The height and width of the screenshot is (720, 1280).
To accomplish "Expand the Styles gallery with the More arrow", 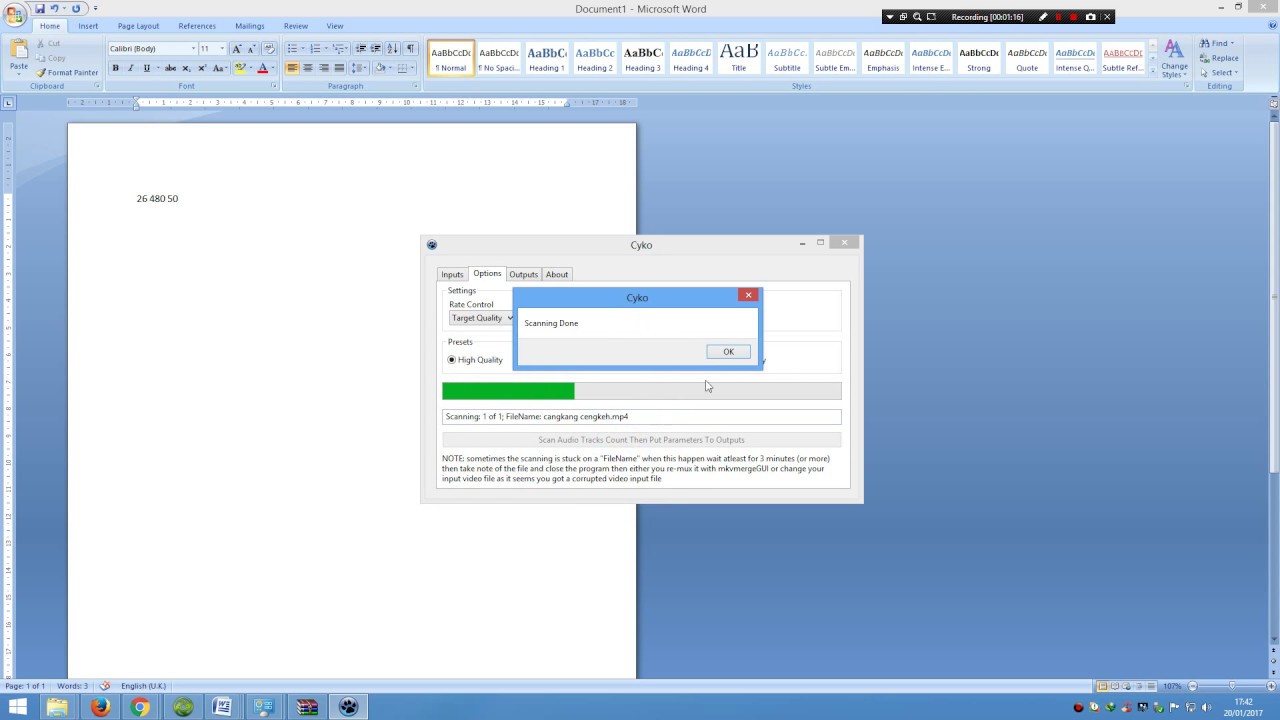I will pos(1152,70).
